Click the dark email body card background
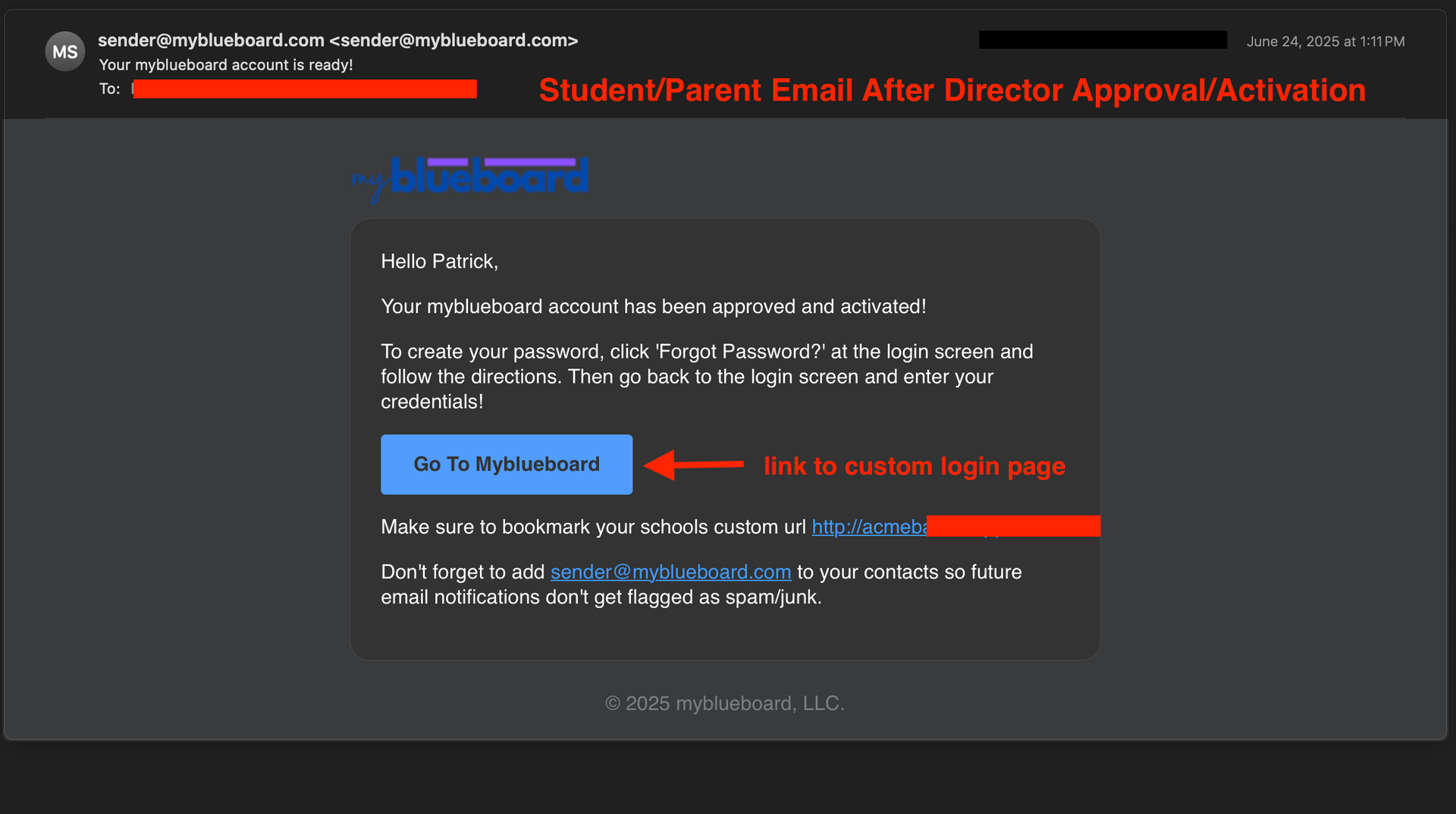The height and width of the screenshot is (814, 1456). click(x=725, y=644)
